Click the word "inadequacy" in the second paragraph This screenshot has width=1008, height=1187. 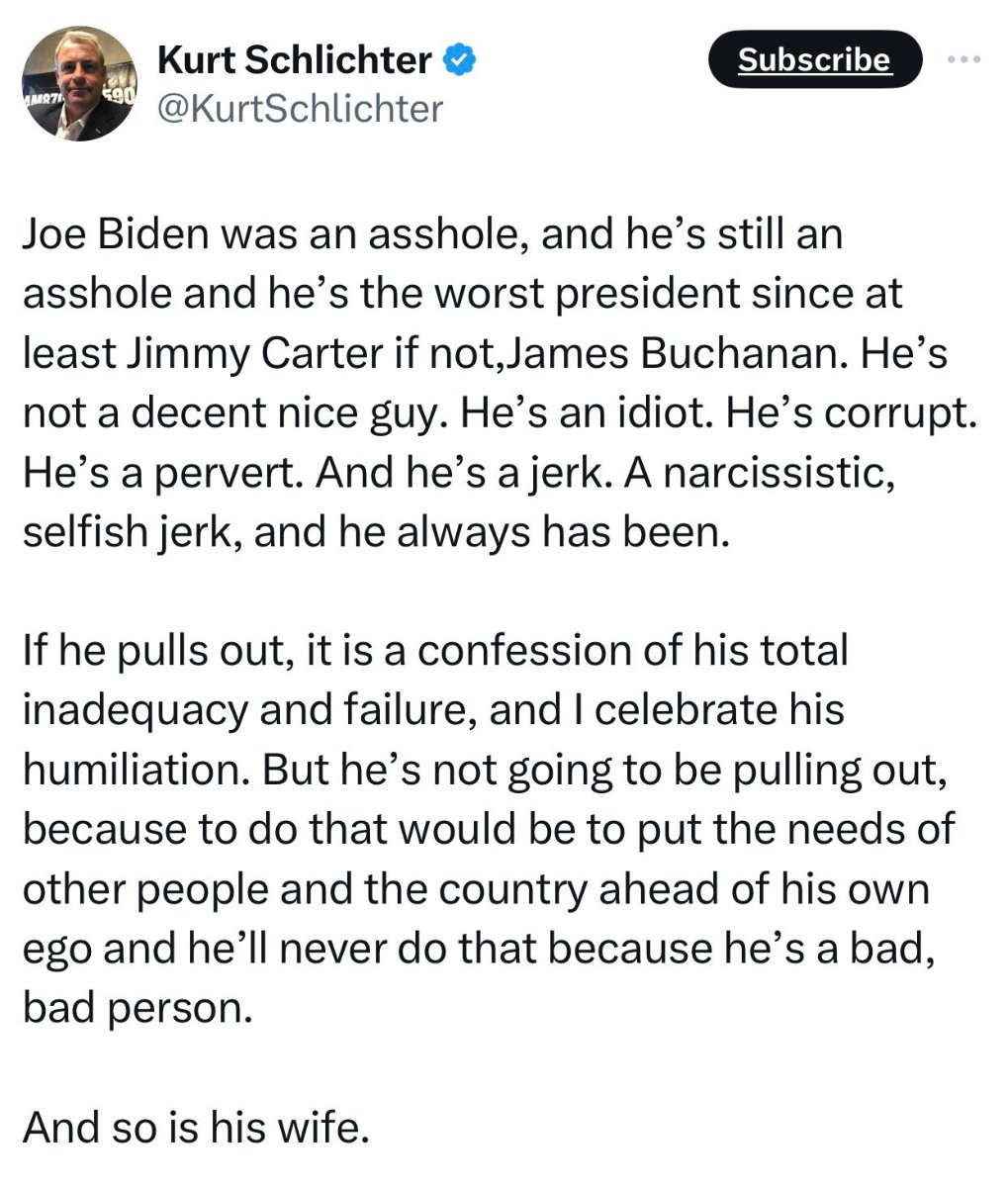pyautogui.click(x=137, y=709)
